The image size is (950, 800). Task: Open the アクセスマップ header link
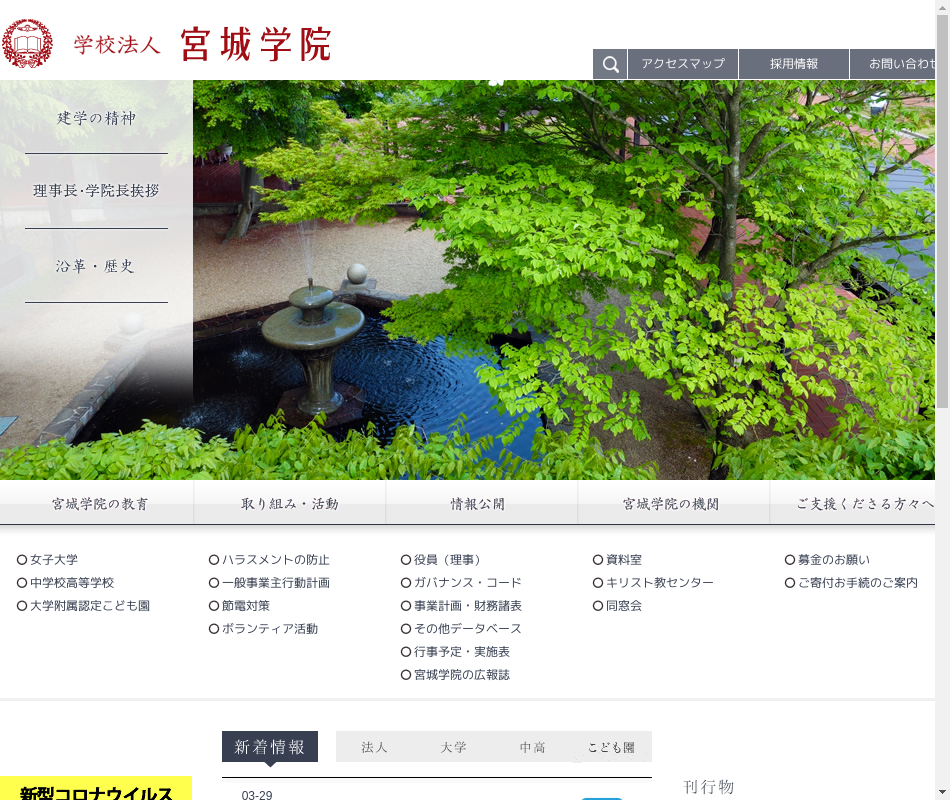click(x=683, y=64)
